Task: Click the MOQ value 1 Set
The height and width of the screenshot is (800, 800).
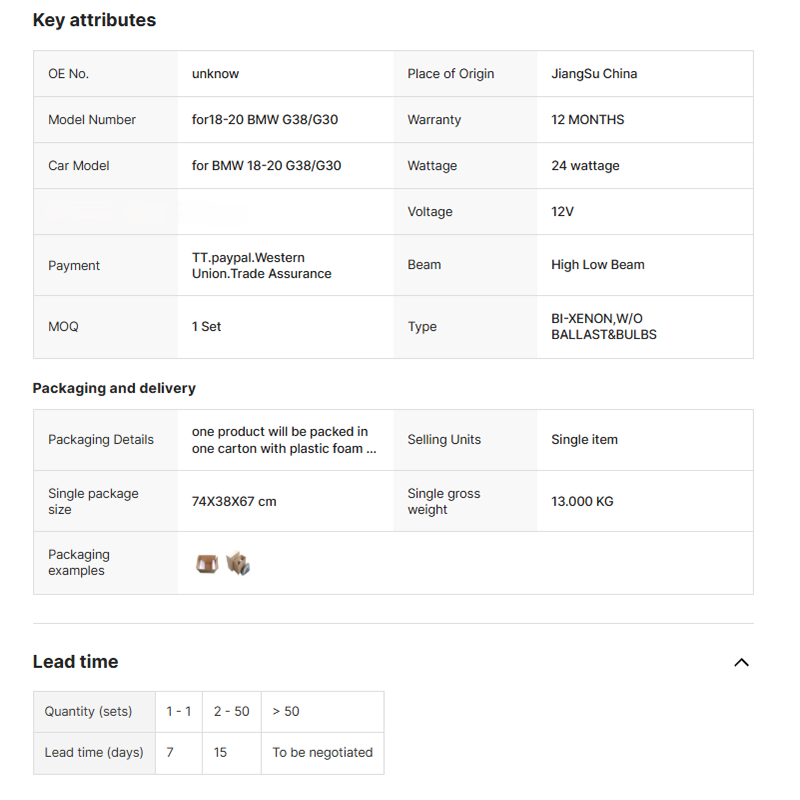Action: pos(207,327)
